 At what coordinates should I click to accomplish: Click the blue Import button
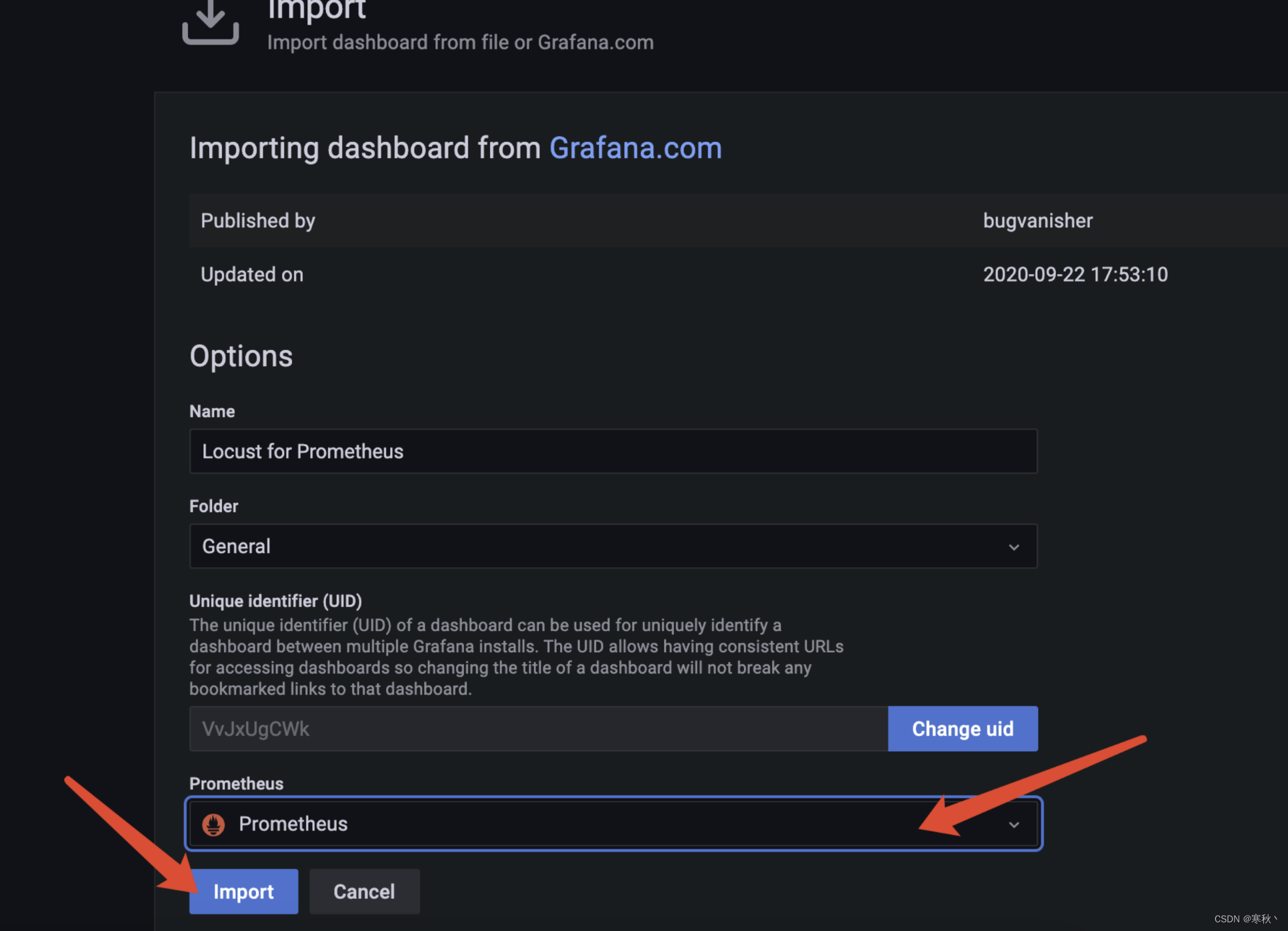tap(243, 891)
